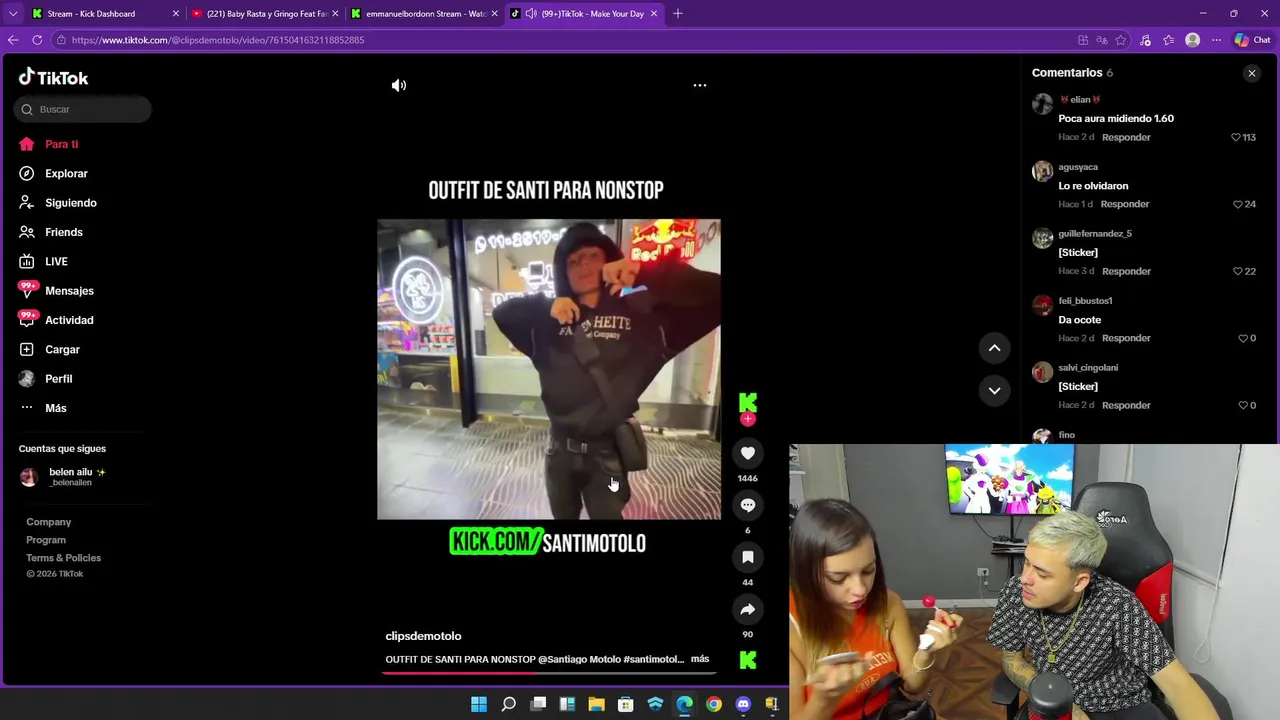Like guillefernandez_5's comment with 22 likes
The height and width of the screenshot is (720, 1280).
coord(1238,271)
